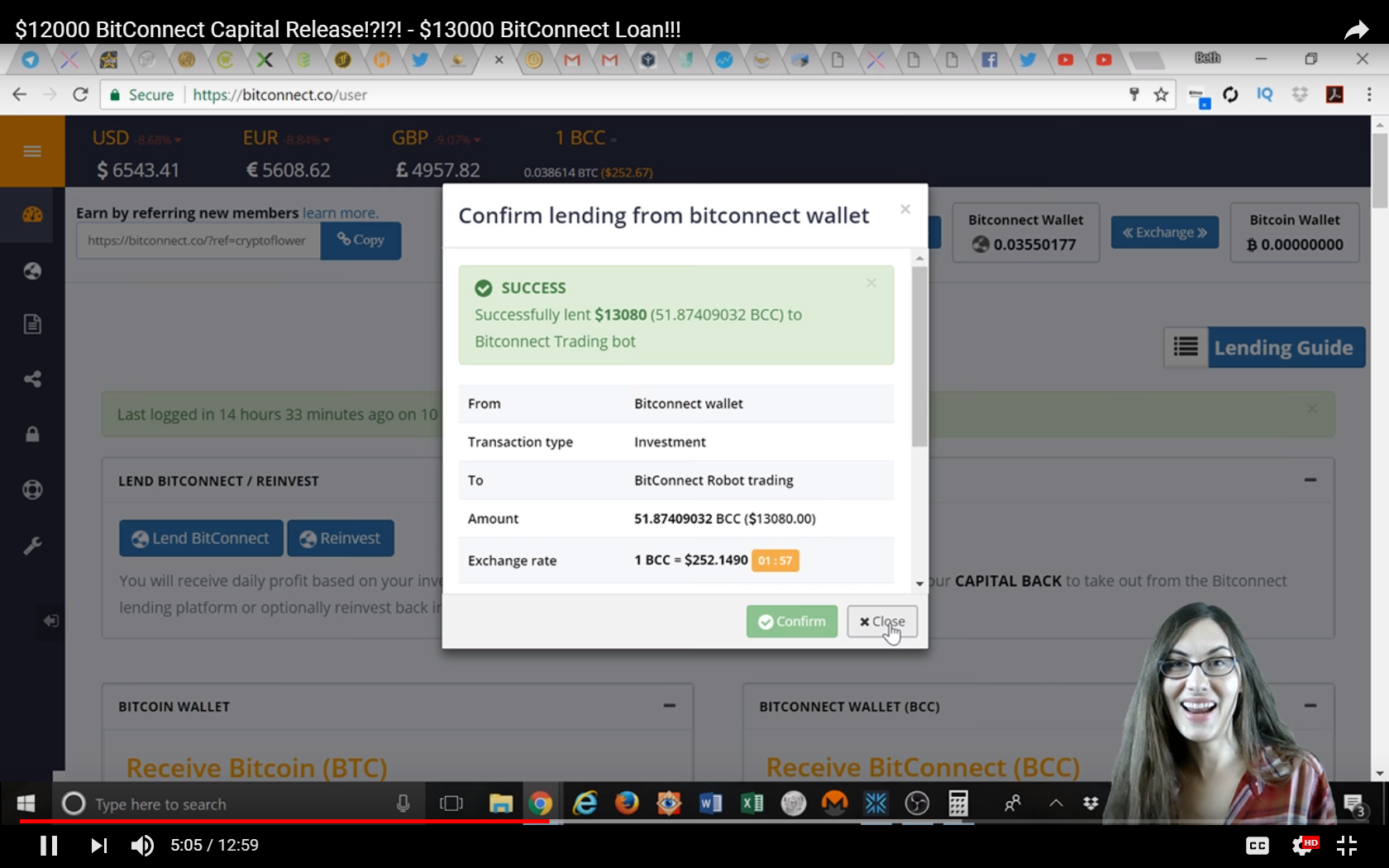Open the saved-password key icon in address bar

pyautogui.click(x=1134, y=94)
